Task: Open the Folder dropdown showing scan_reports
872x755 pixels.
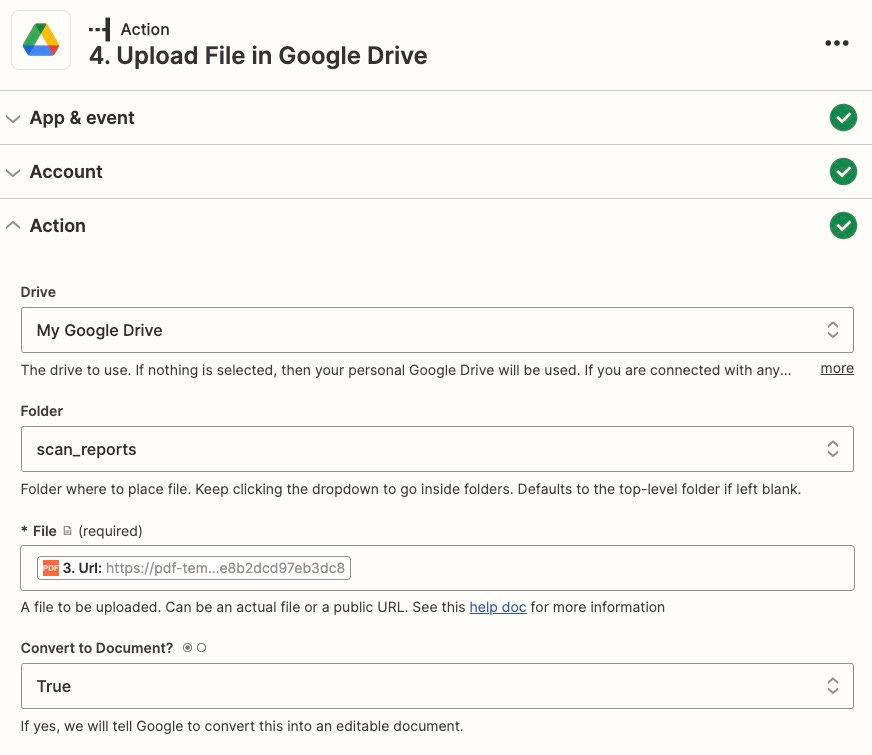Action: pyautogui.click(x=437, y=449)
